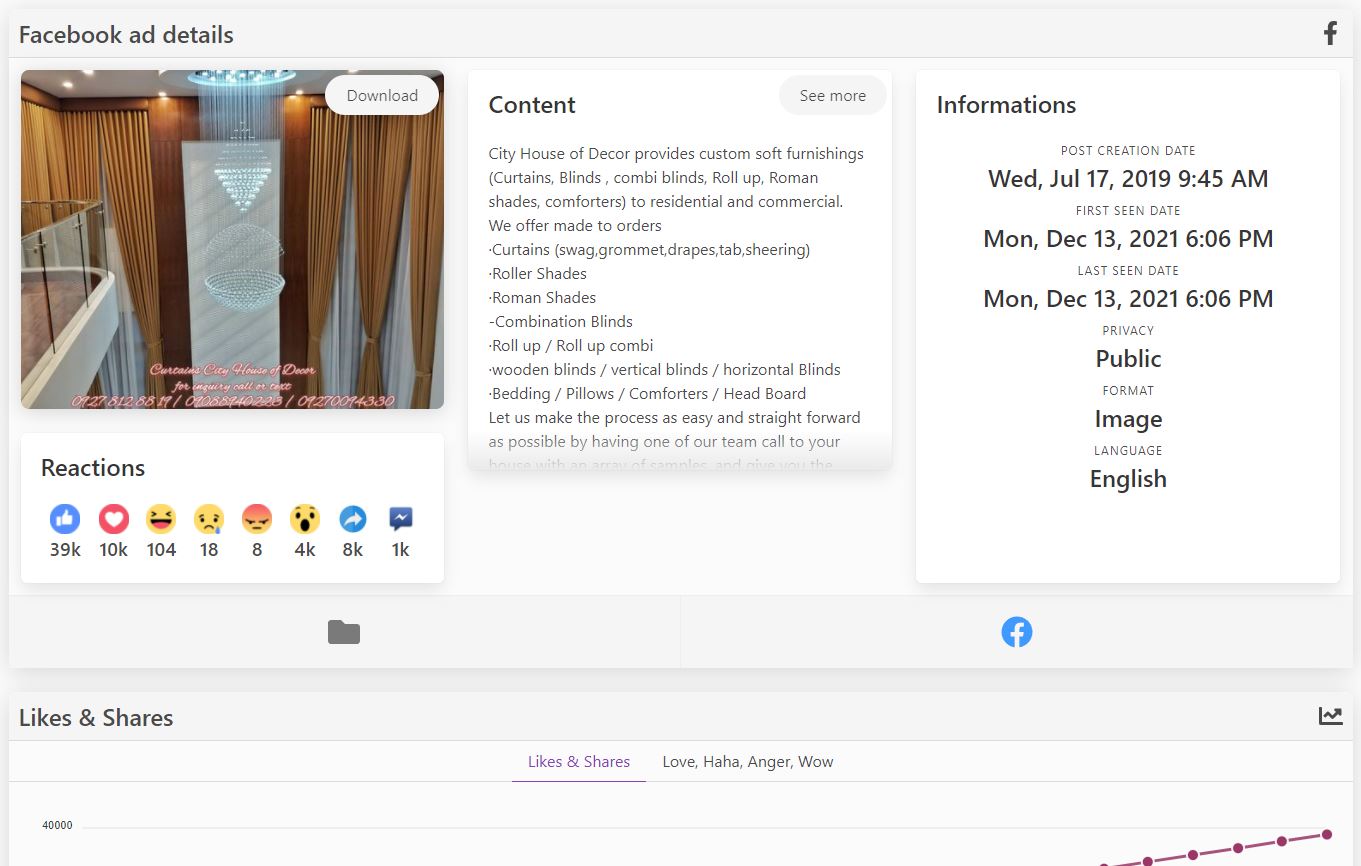Open the gray folder icon
The height and width of the screenshot is (866, 1361).
point(344,632)
